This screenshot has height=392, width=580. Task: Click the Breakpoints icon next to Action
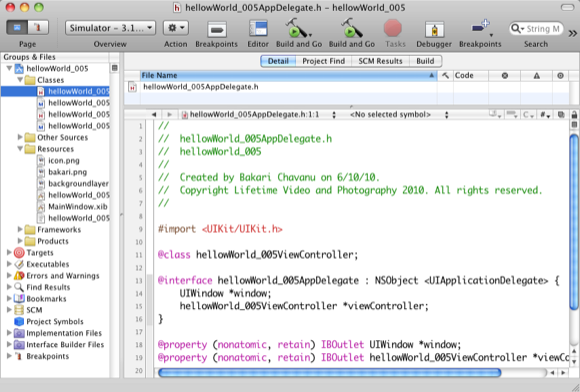[x=217, y=30]
